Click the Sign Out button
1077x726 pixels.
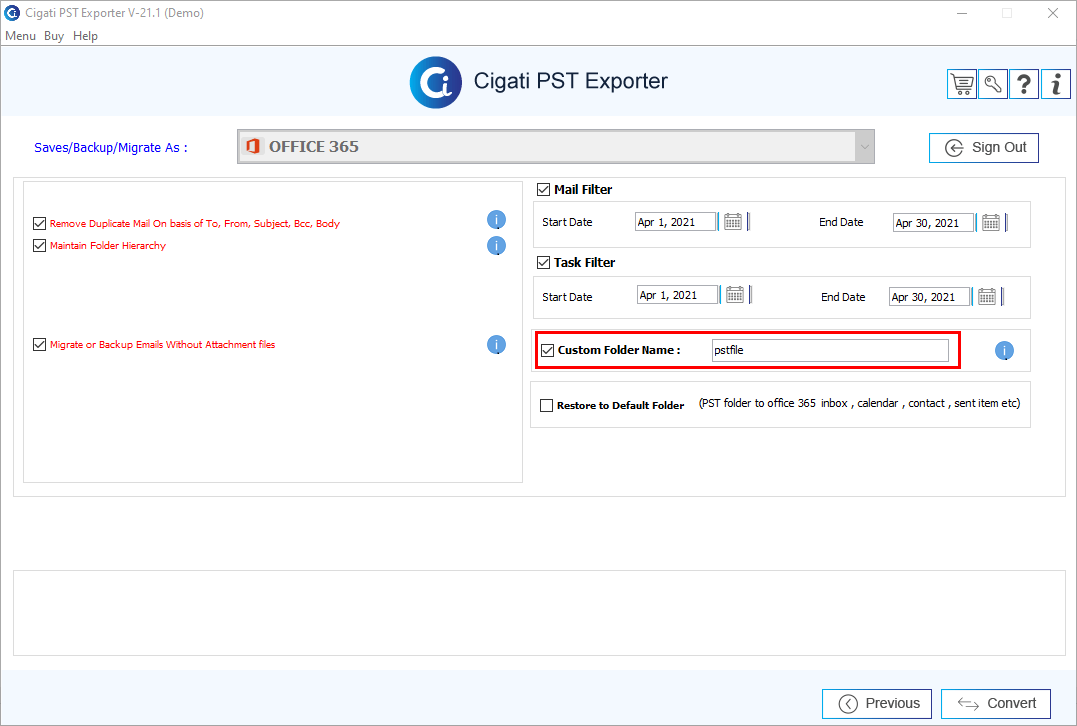984,148
